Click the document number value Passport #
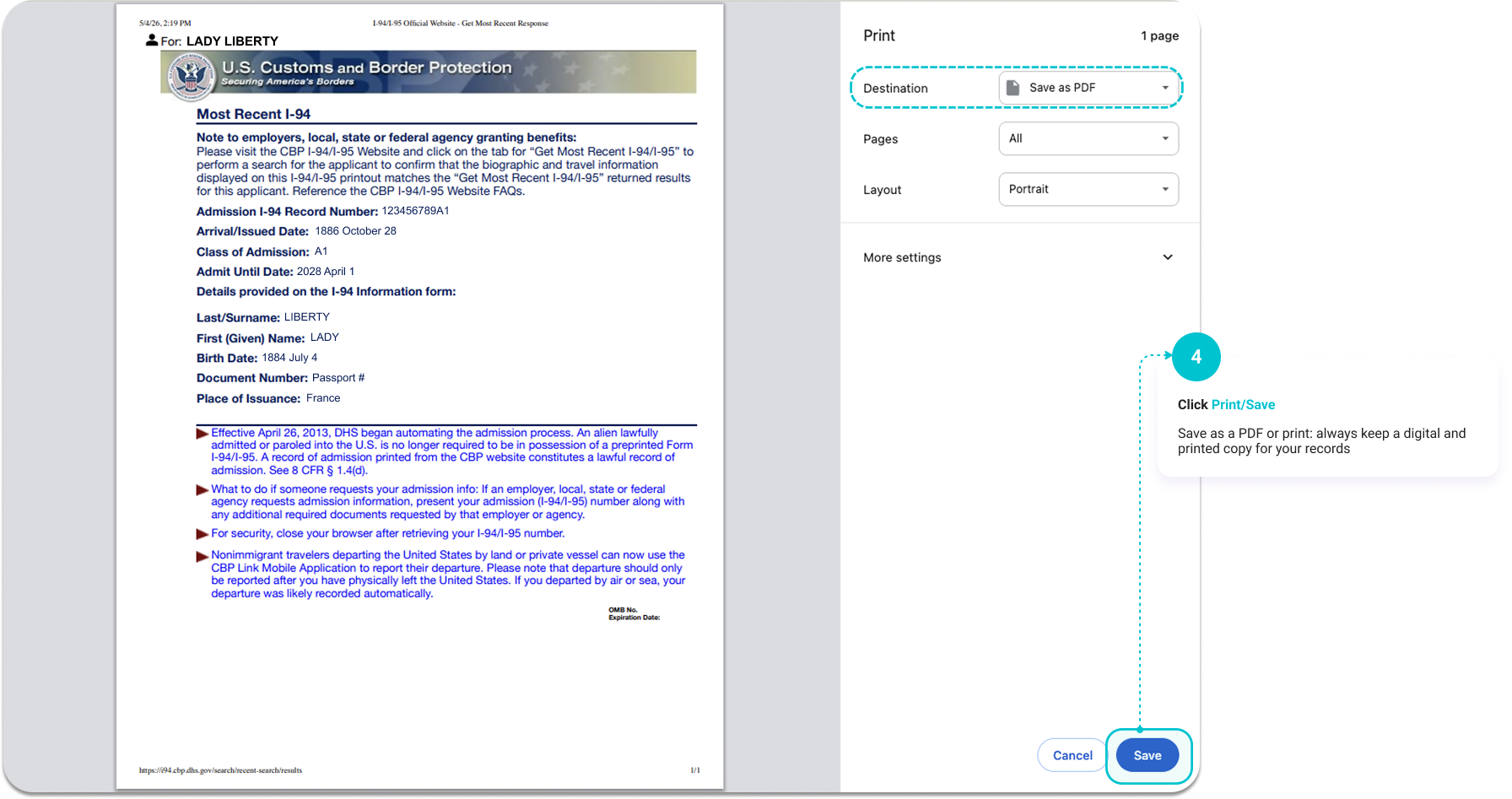 tap(338, 378)
